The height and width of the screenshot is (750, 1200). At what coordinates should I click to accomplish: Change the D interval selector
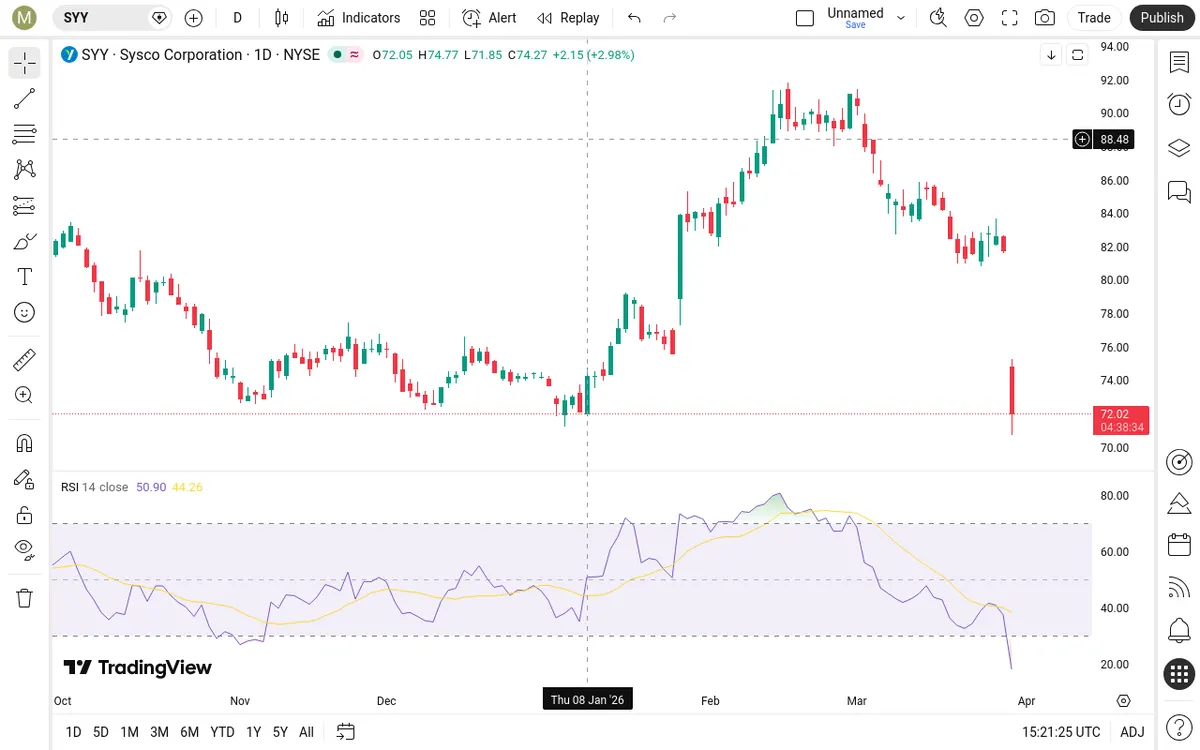[238, 18]
